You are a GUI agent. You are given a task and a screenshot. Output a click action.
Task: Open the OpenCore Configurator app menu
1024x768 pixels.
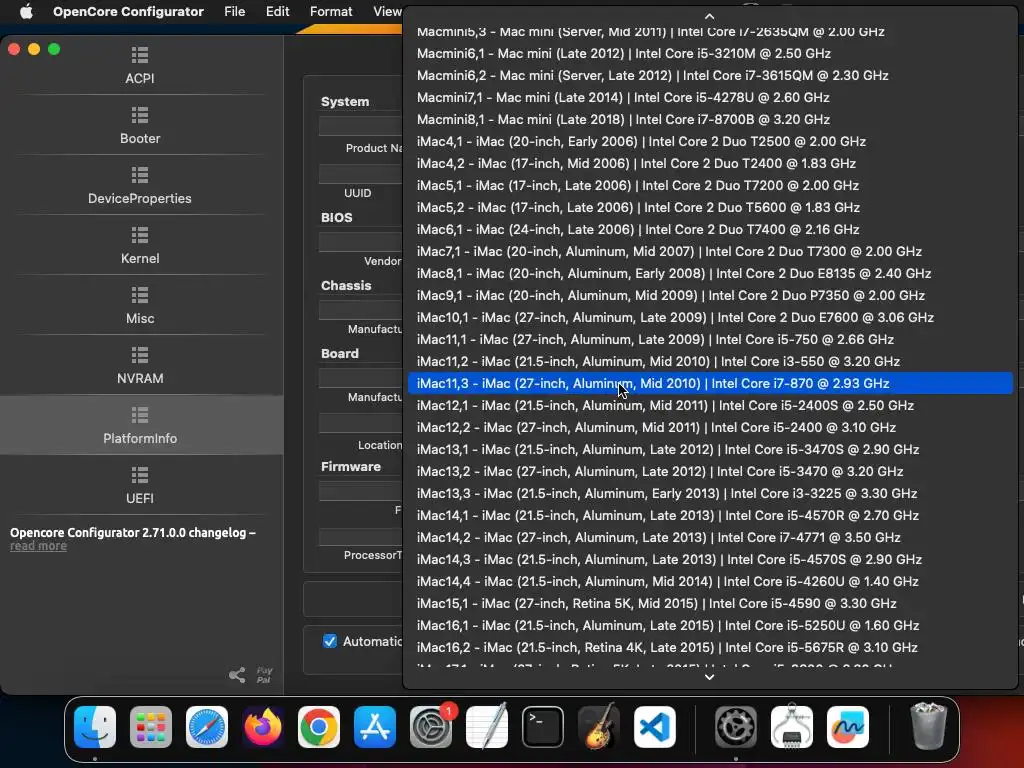tap(128, 11)
